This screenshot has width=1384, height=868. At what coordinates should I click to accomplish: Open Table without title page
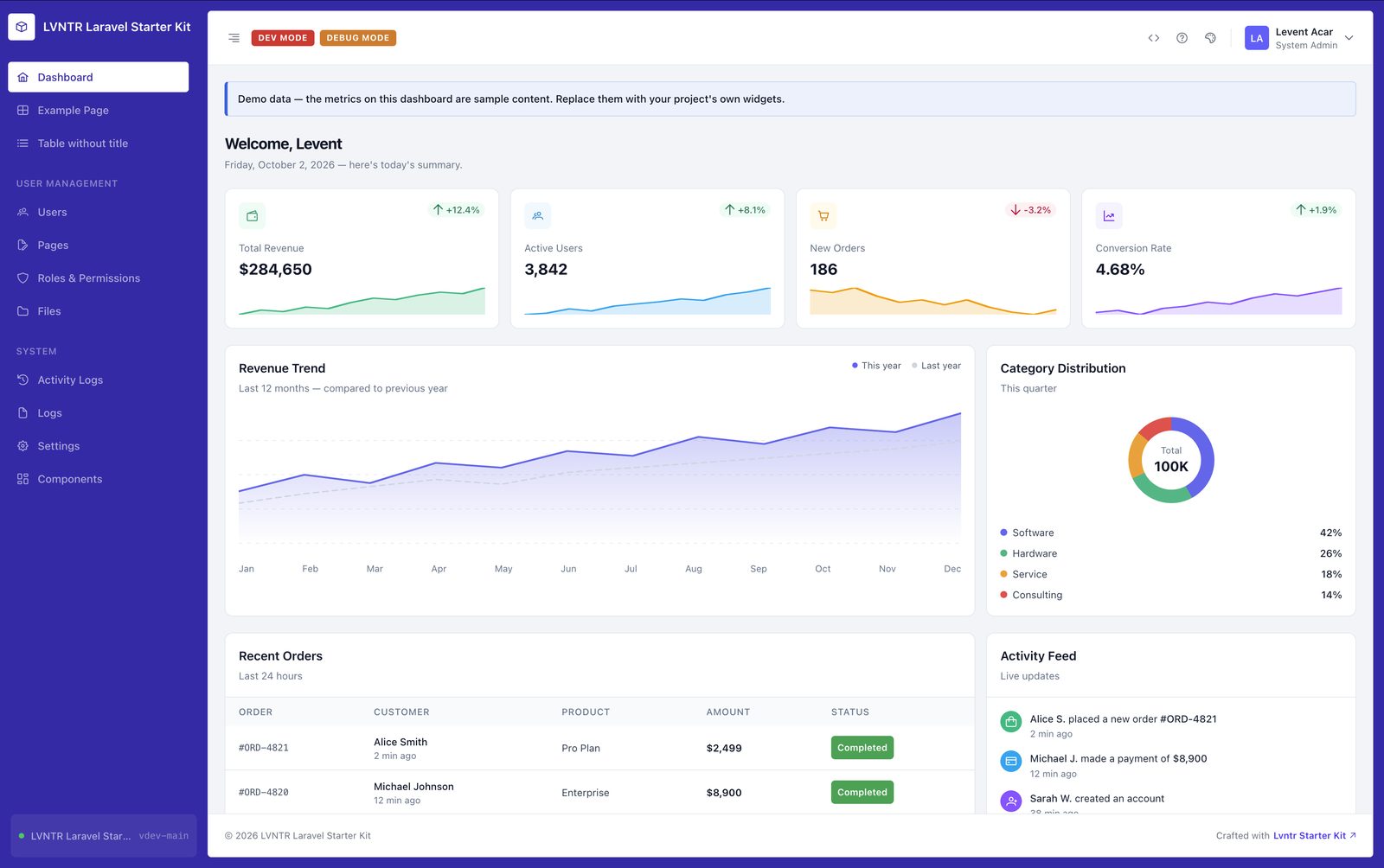[99, 144]
